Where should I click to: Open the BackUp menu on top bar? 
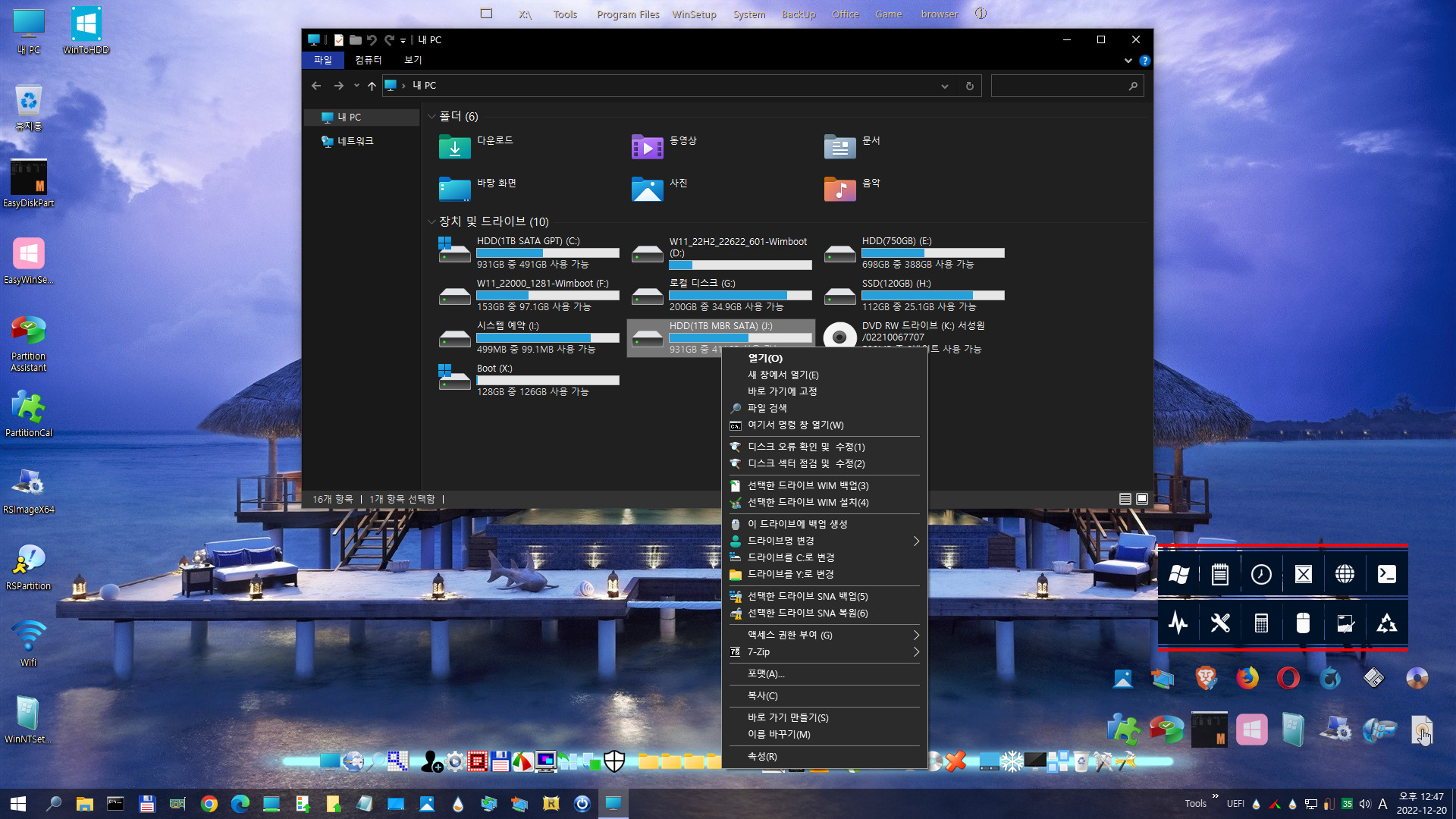tap(799, 14)
